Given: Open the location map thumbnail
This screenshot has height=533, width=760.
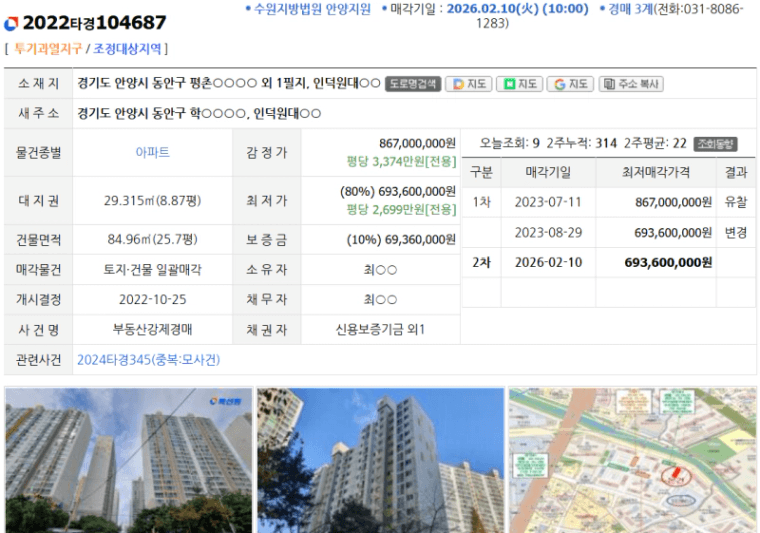Looking at the screenshot, I should click(632, 460).
